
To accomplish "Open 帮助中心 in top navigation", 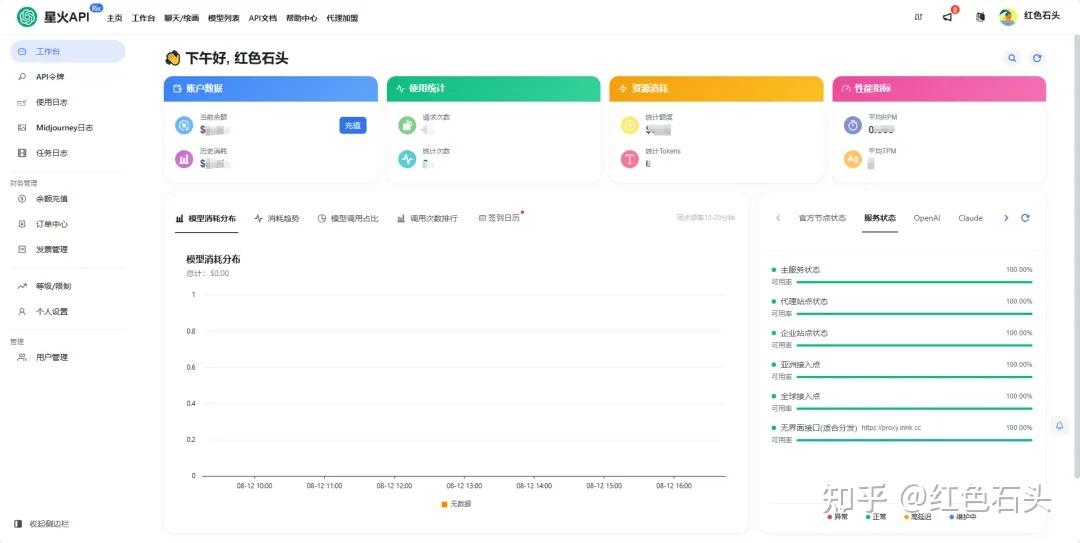I will coord(302,18).
